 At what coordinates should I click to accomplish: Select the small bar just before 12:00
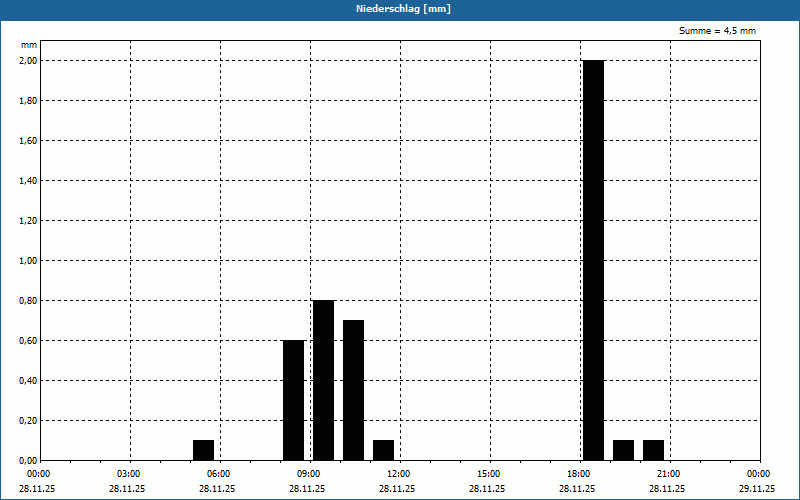384,451
